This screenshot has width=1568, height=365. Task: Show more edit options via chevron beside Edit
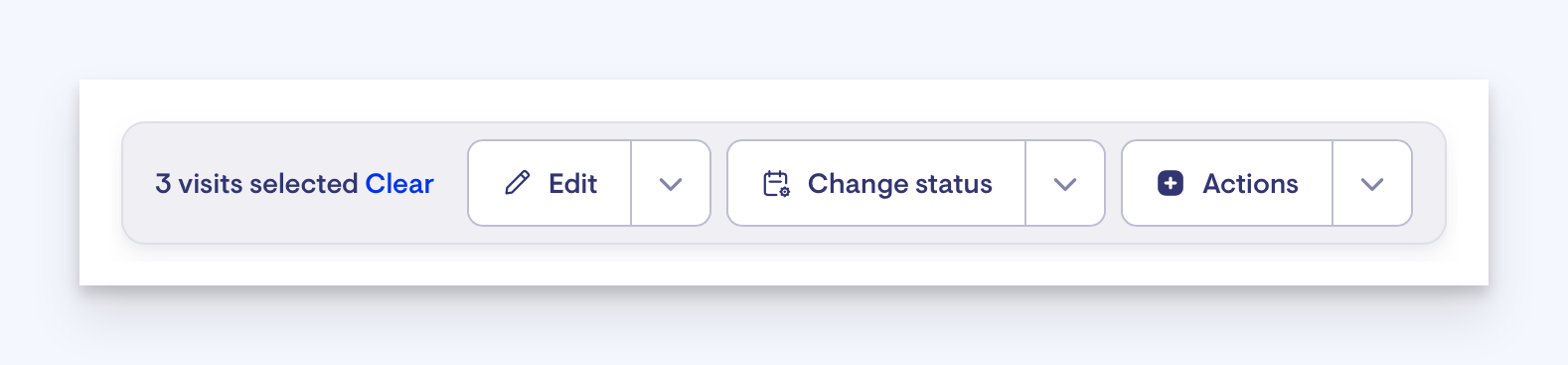[x=671, y=183]
